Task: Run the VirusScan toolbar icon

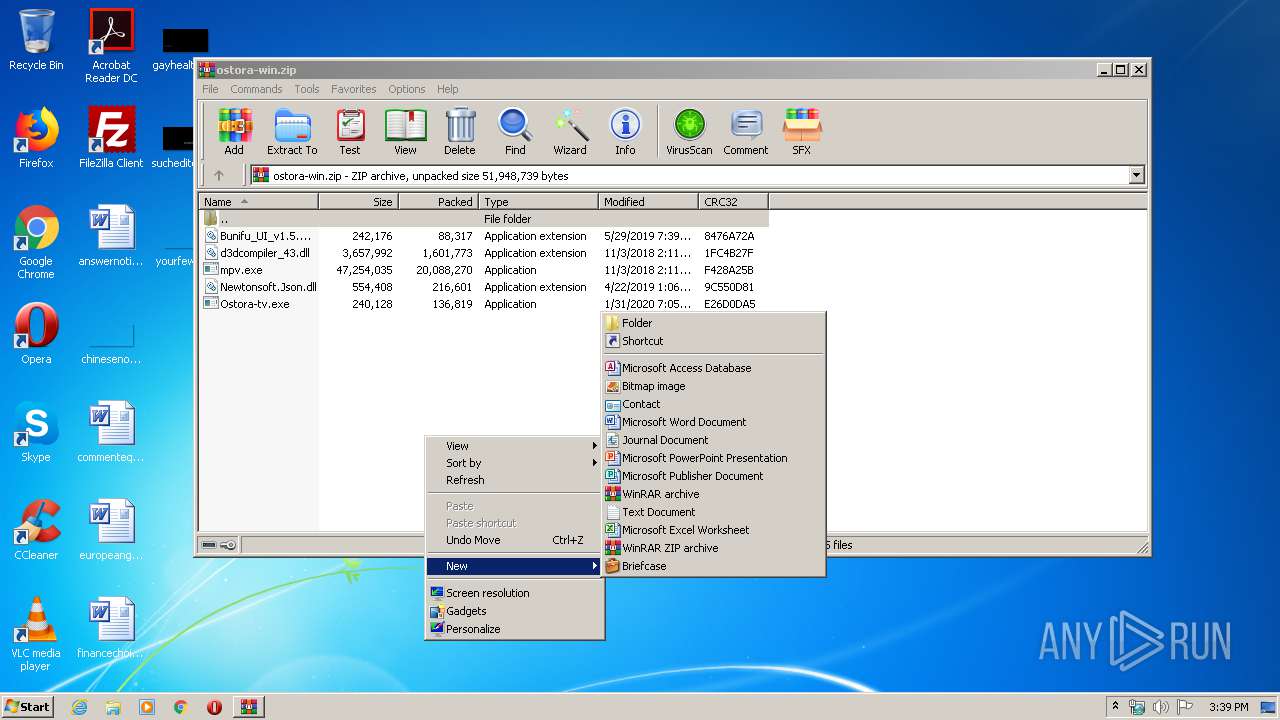Action: tap(689, 132)
